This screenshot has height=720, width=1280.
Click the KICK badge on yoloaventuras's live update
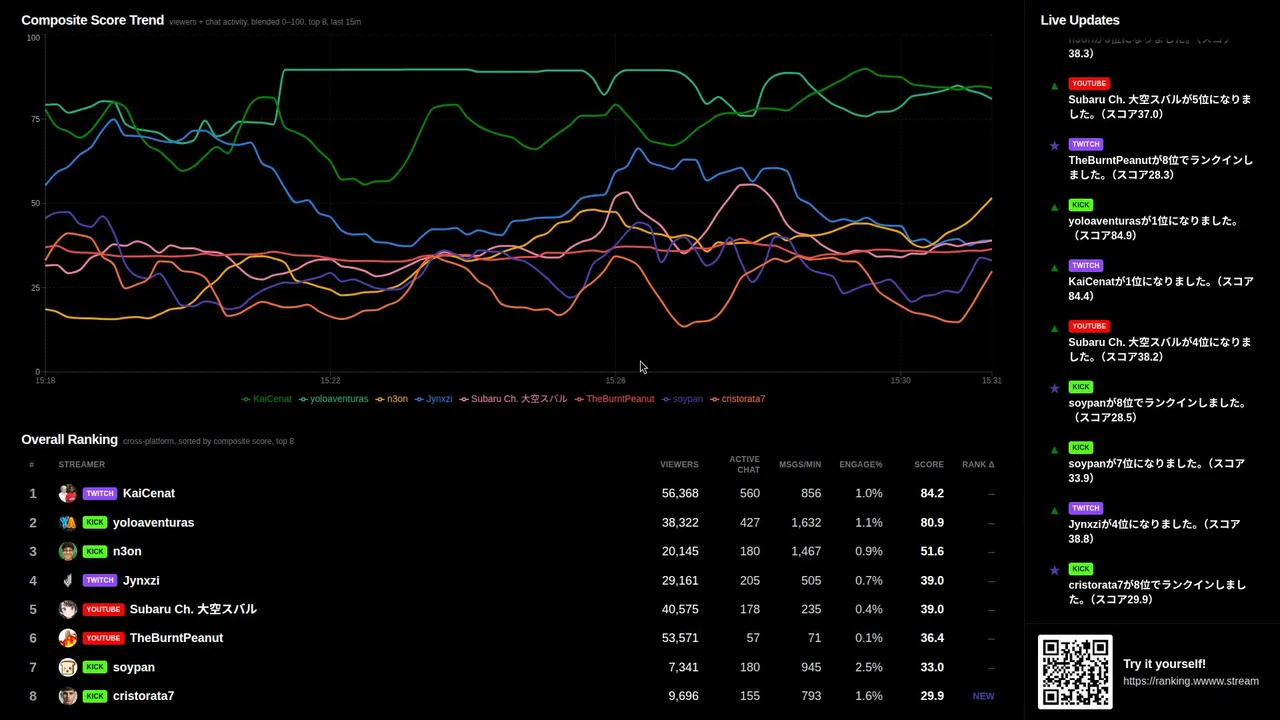coord(1081,205)
